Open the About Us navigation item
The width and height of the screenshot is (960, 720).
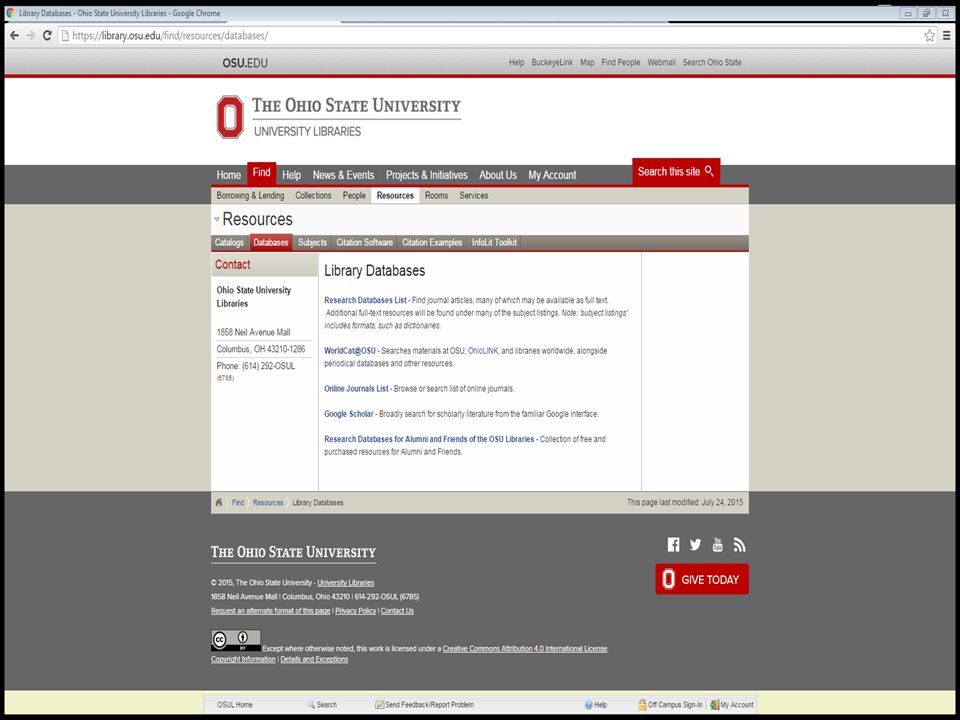tap(498, 175)
